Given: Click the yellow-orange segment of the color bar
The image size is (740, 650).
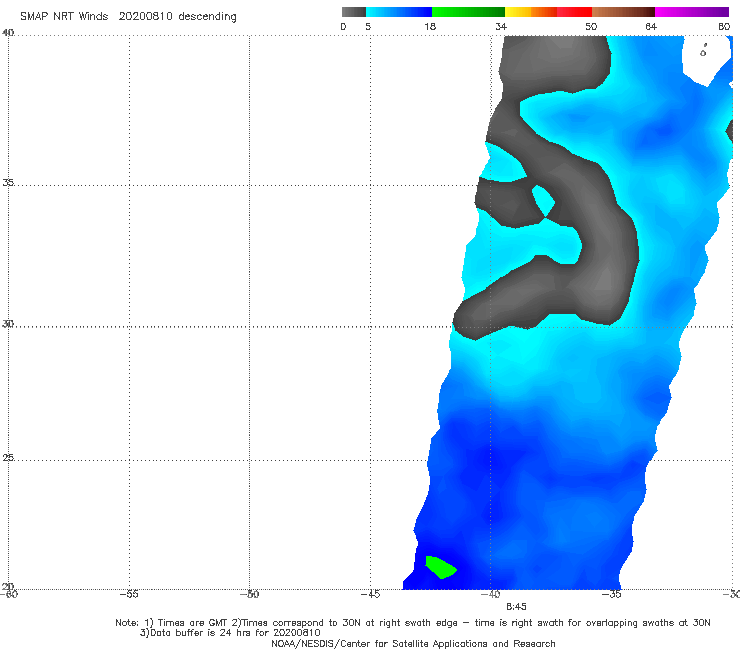Looking at the screenshot, I should 531,12.
